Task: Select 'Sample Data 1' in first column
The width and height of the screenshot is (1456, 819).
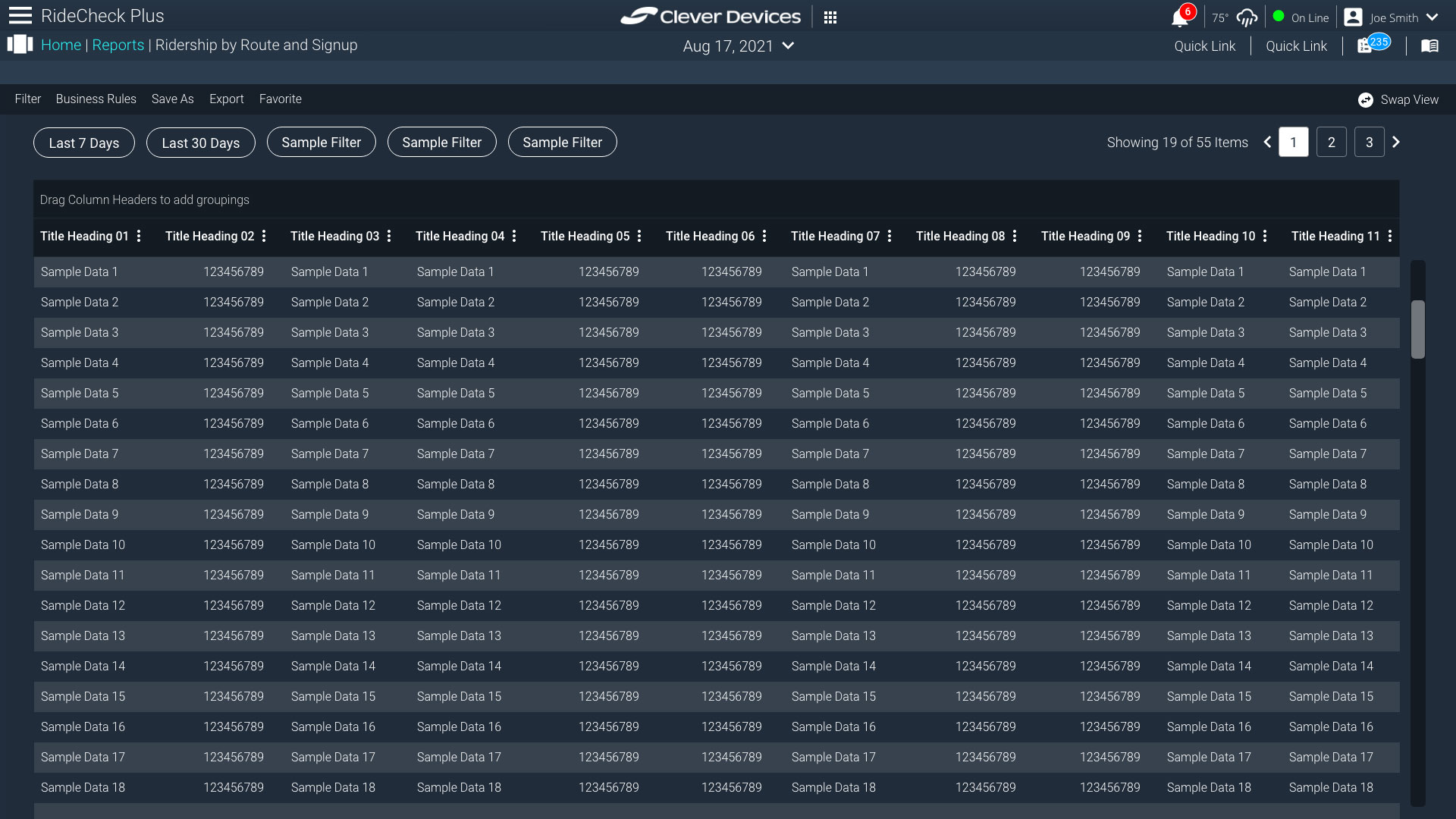Action: point(79,271)
